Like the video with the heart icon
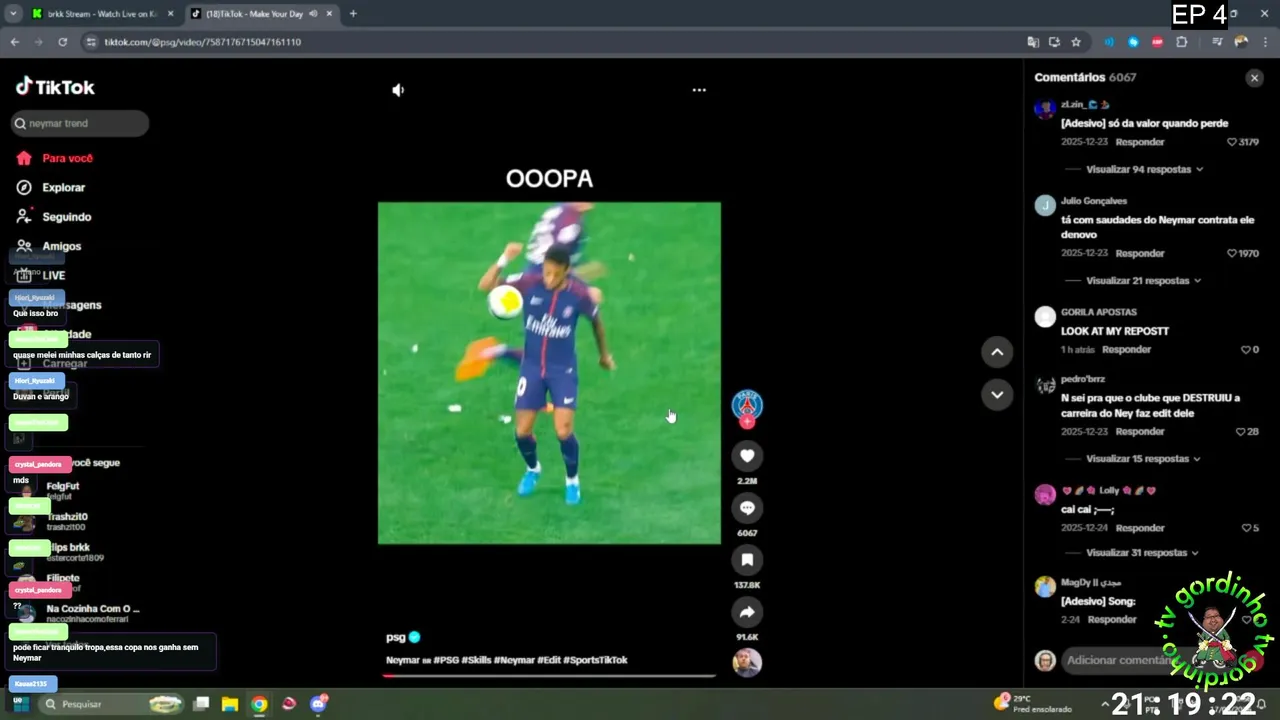1280x720 pixels. pos(747,456)
